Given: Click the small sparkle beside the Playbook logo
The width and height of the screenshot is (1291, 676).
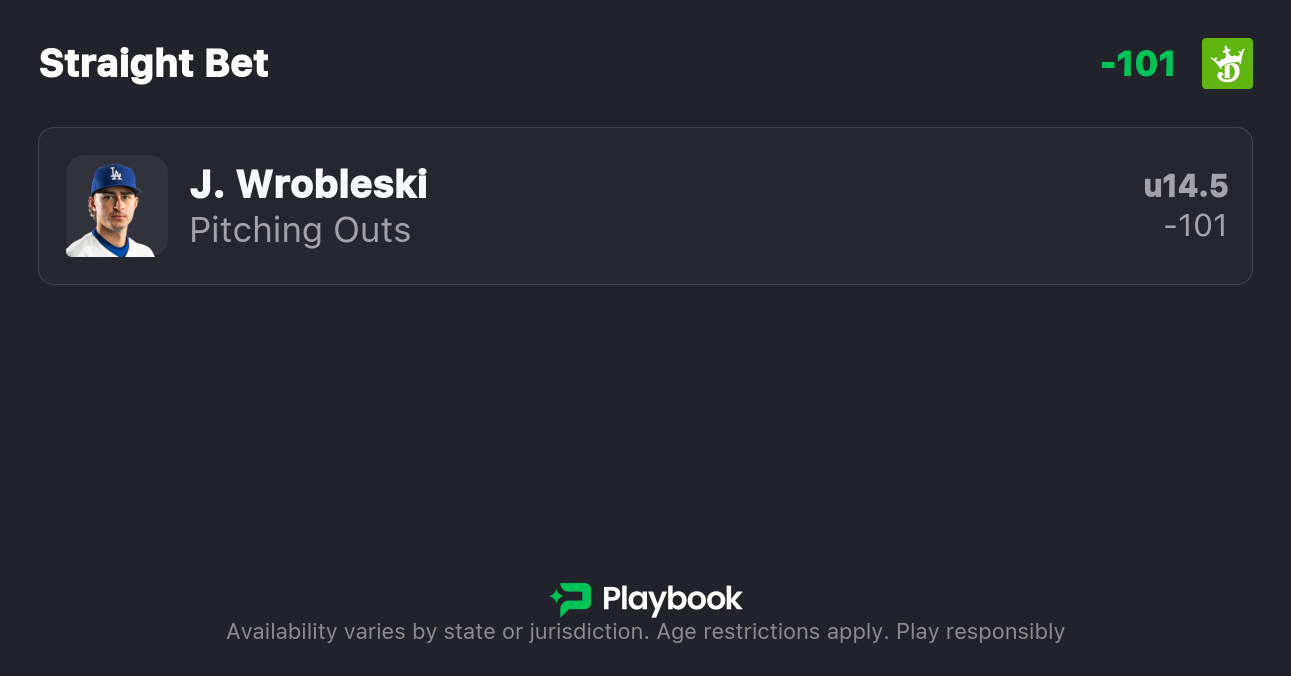Looking at the screenshot, I should (555, 599).
